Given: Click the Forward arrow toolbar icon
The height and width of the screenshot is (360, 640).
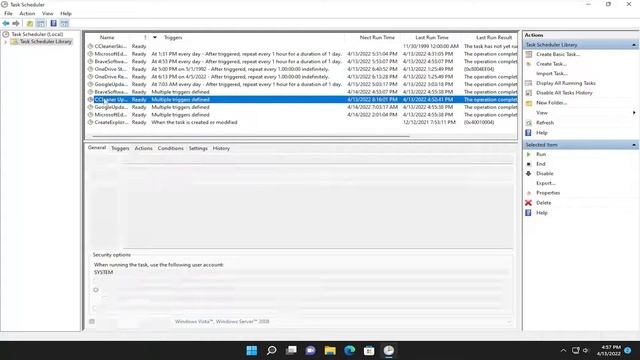Looking at the screenshot, I should tap(16, 24).
